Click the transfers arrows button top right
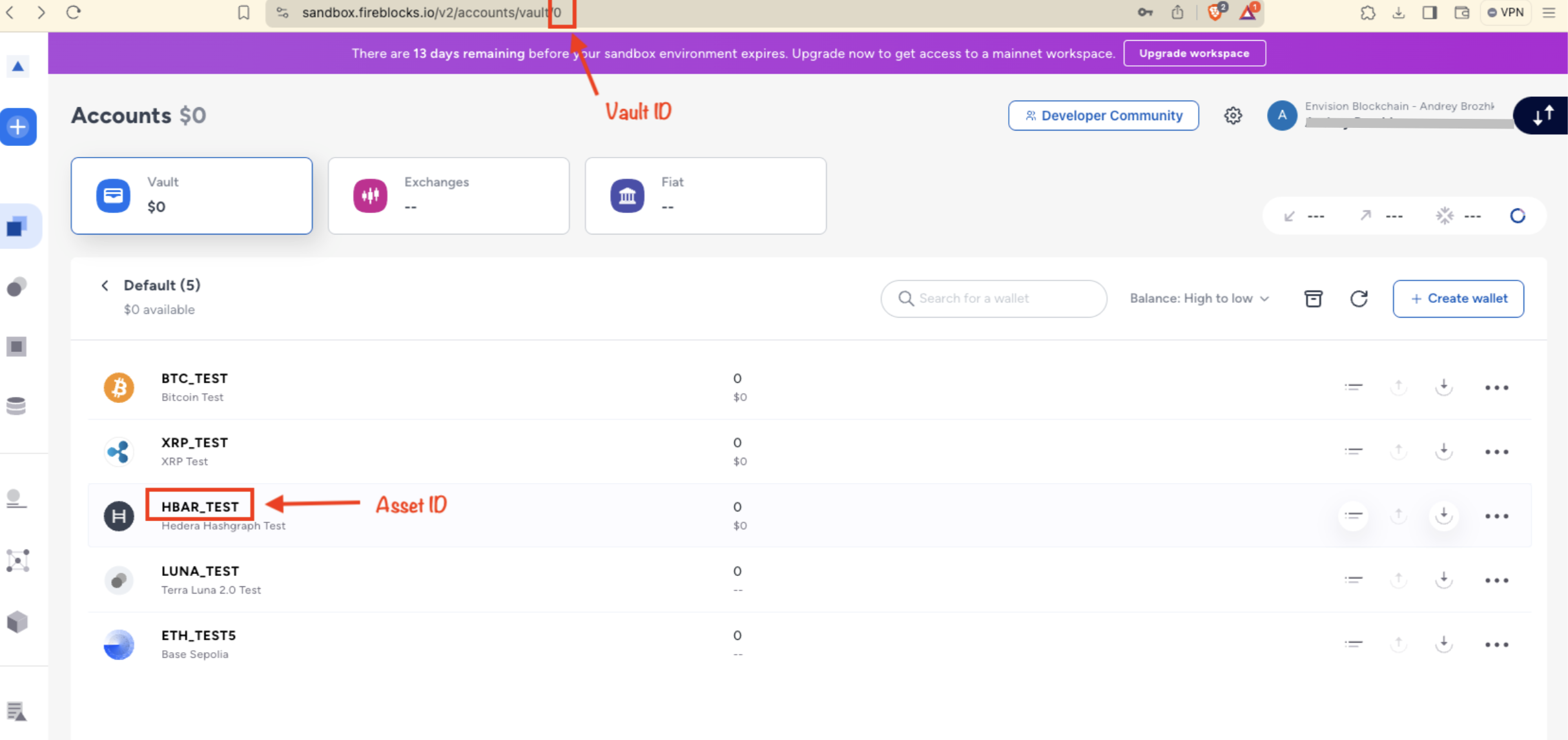Image resolution: width=1568 pixels, height=740 pixels. click(1542, 116)
